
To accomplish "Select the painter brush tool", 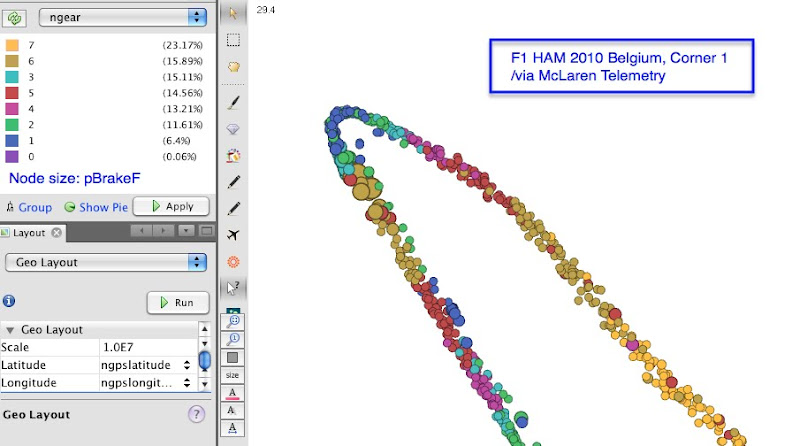I will tap(233, 103).
